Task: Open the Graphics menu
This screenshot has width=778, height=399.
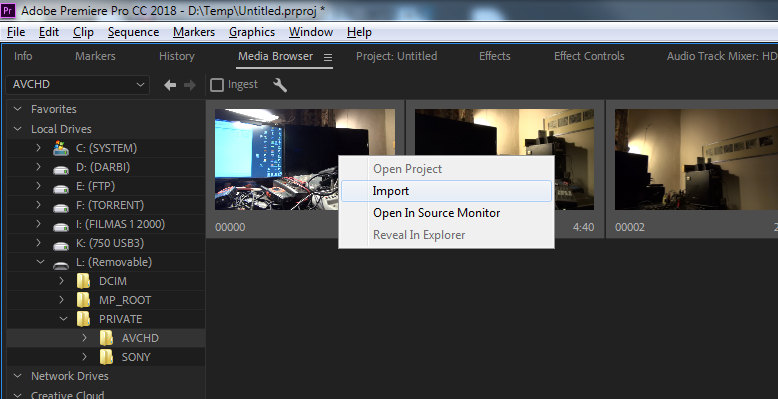Action: [x=252, y=32]
